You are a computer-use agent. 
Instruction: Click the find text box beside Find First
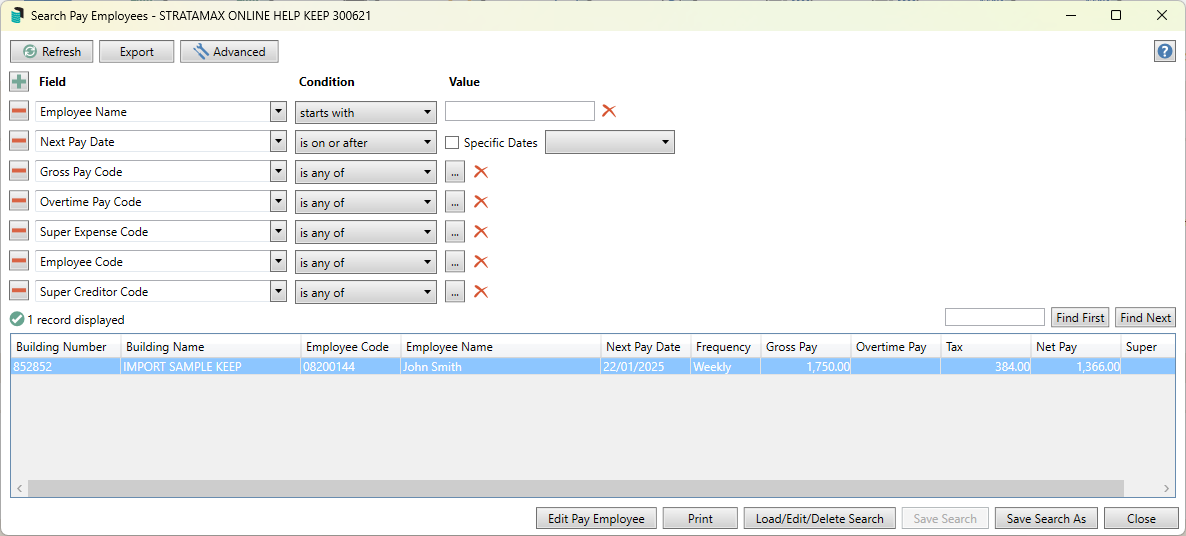point(995,317)
